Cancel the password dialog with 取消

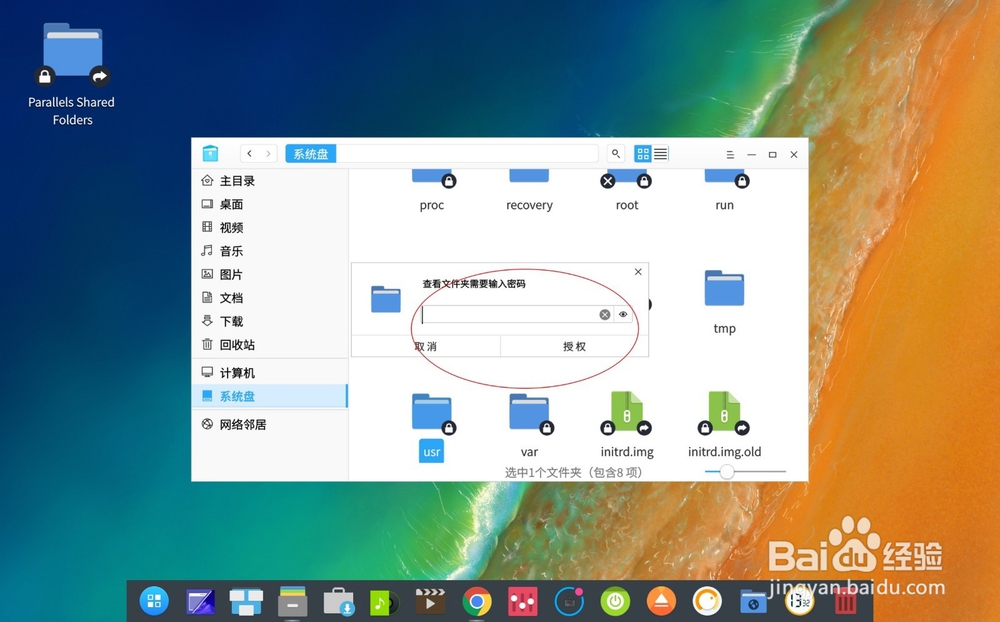point(425,346)
